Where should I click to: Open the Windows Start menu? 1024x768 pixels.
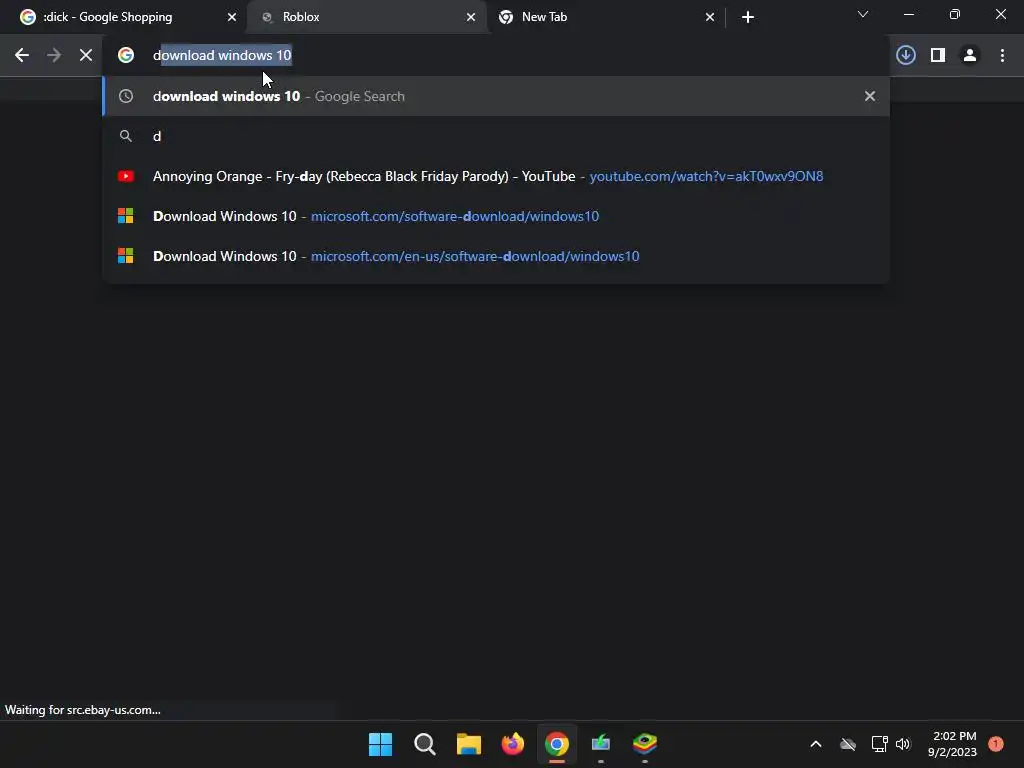click(380, 744)
